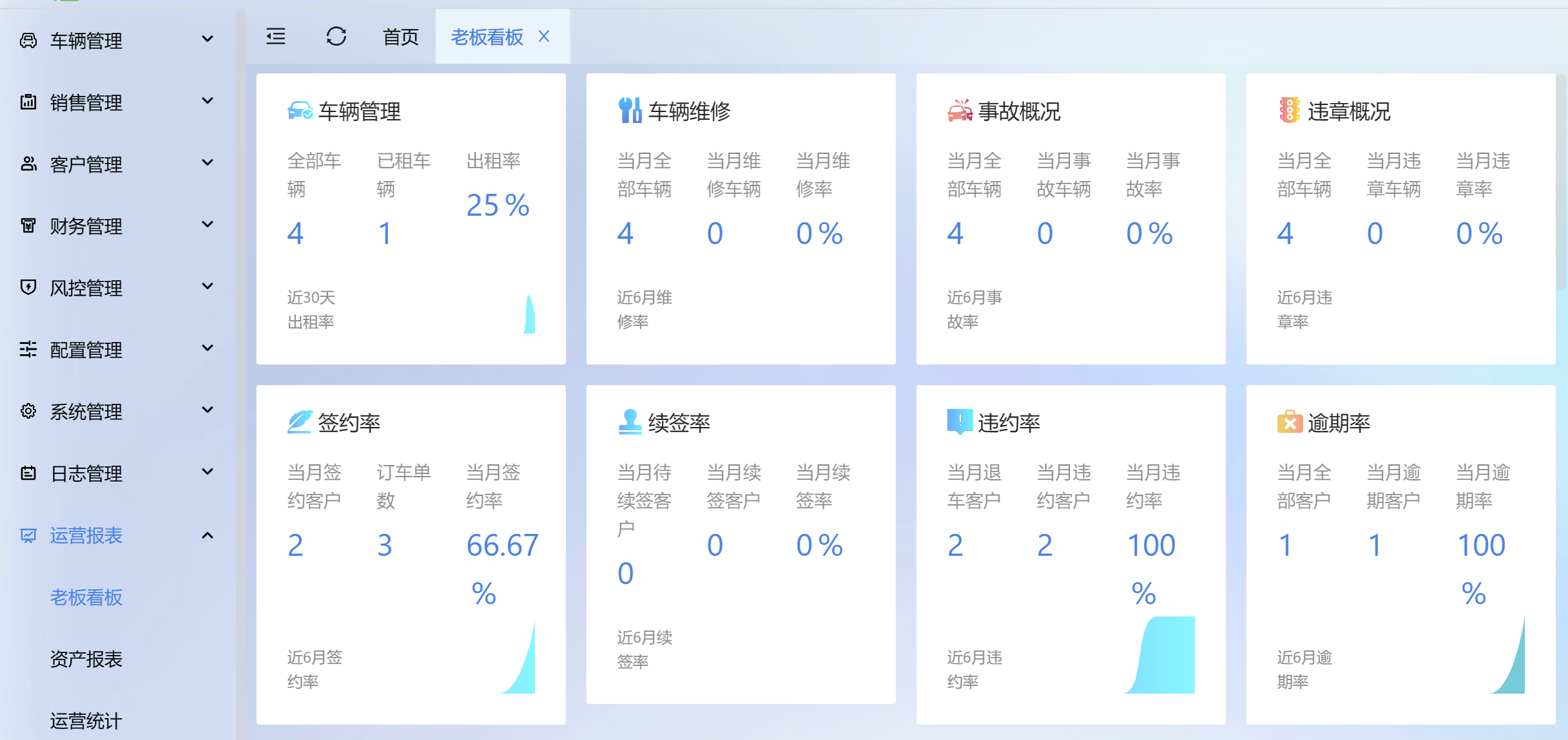Expand the 财务管理 sidebar menu
The image size is (1568, 740).
coord(116,225)
